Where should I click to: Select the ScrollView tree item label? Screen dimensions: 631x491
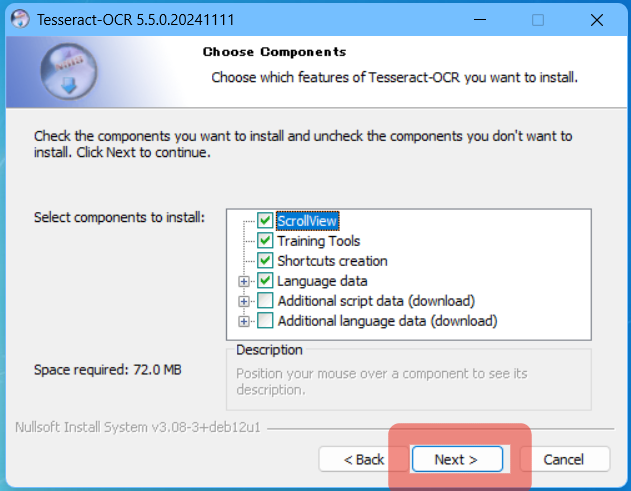click(x=309, y=221)
